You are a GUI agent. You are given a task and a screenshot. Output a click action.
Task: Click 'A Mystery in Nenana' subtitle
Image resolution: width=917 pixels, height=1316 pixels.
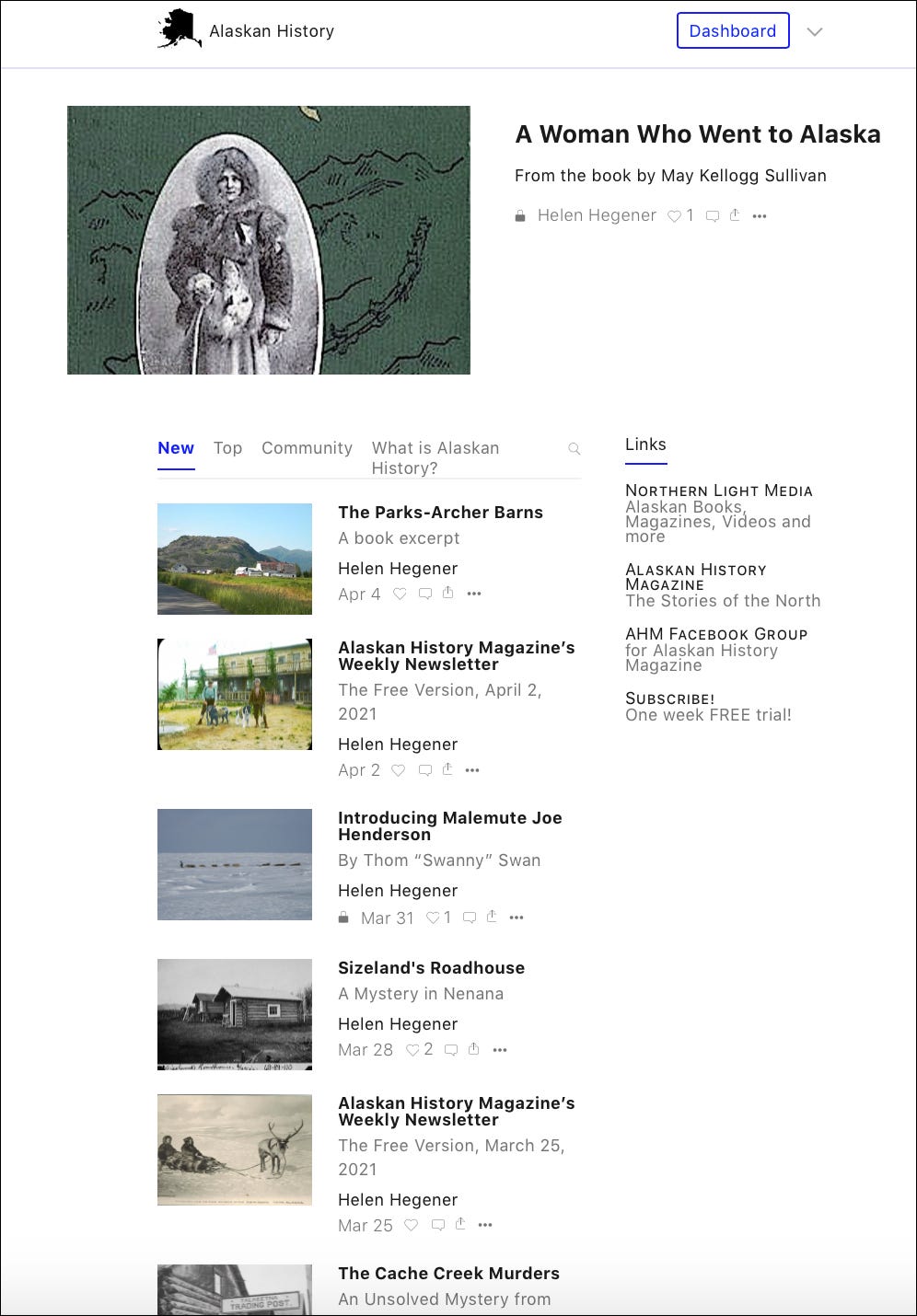point(421,994)
